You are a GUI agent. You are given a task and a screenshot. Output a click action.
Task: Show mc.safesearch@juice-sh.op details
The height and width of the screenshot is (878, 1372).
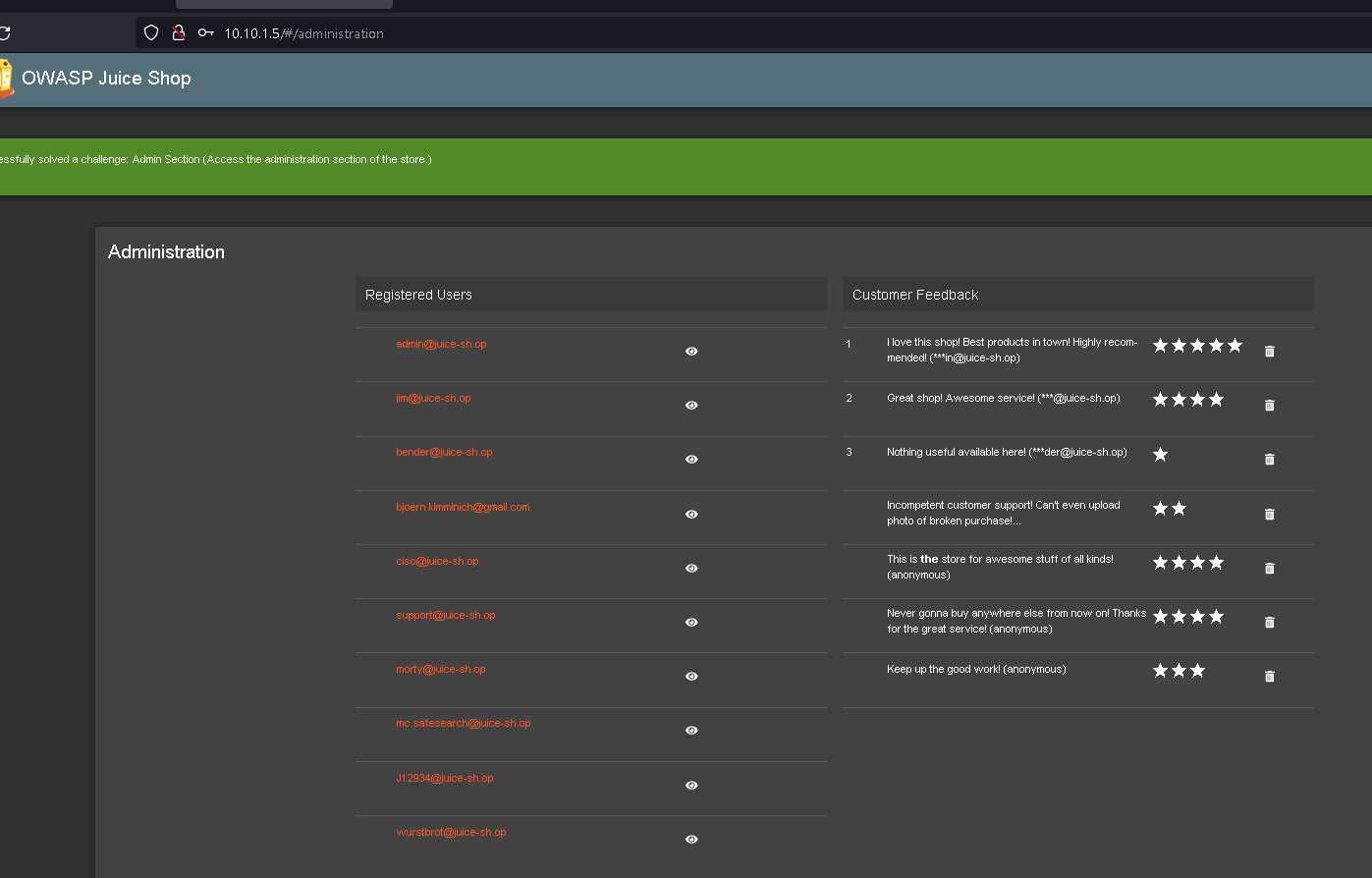click(691, 730)
